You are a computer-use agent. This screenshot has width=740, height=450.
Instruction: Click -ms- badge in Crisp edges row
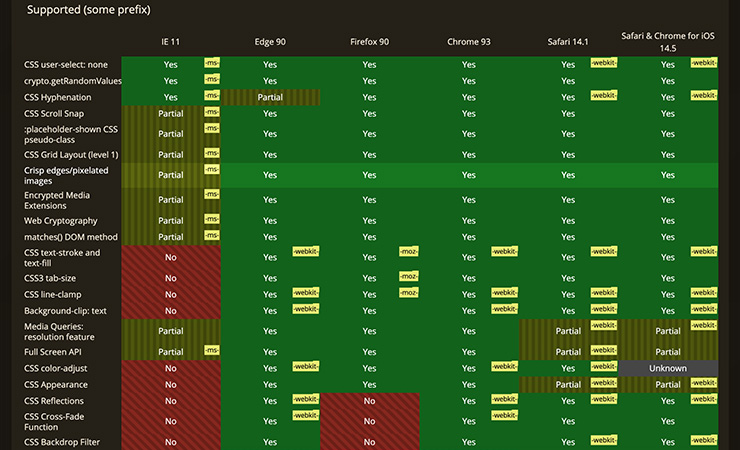coord(212,169)
